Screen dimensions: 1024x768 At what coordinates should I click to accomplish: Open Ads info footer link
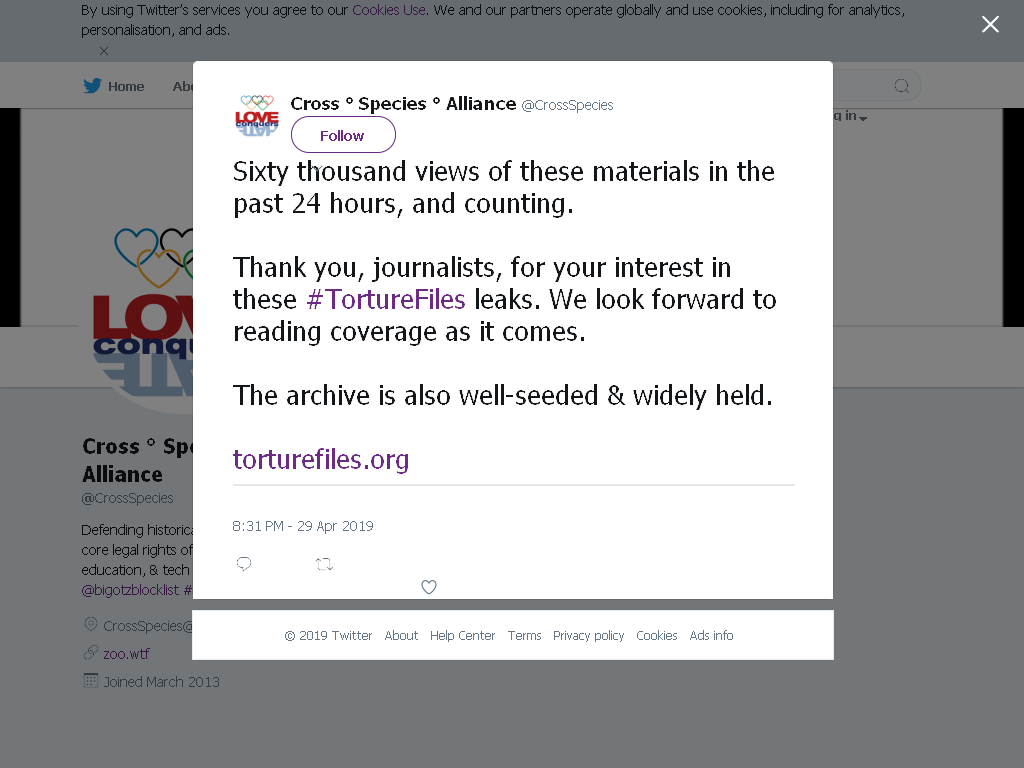point(711,635)
